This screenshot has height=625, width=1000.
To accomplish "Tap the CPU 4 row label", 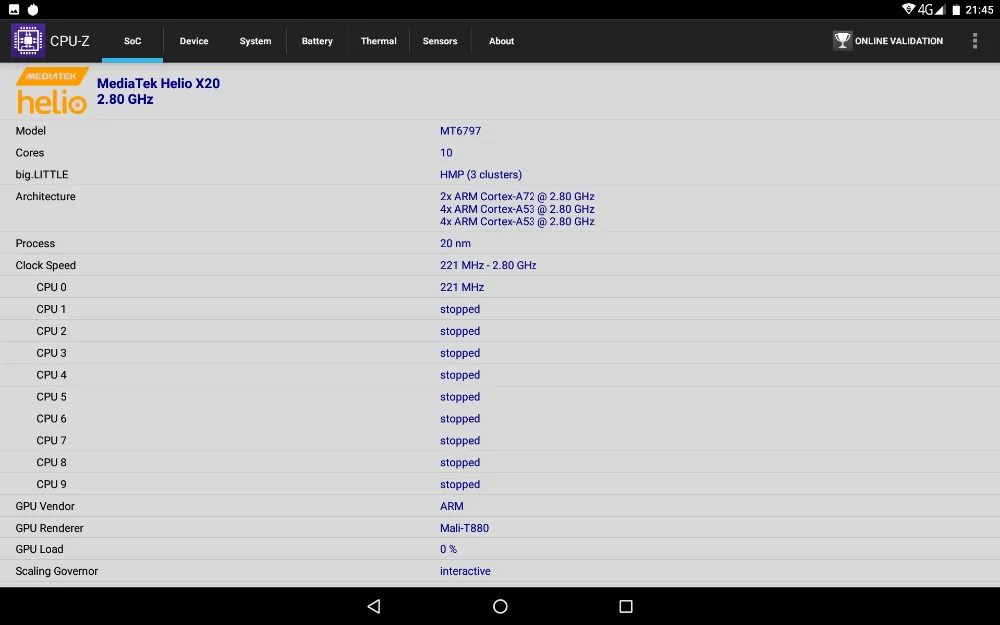I will (51, 375).
